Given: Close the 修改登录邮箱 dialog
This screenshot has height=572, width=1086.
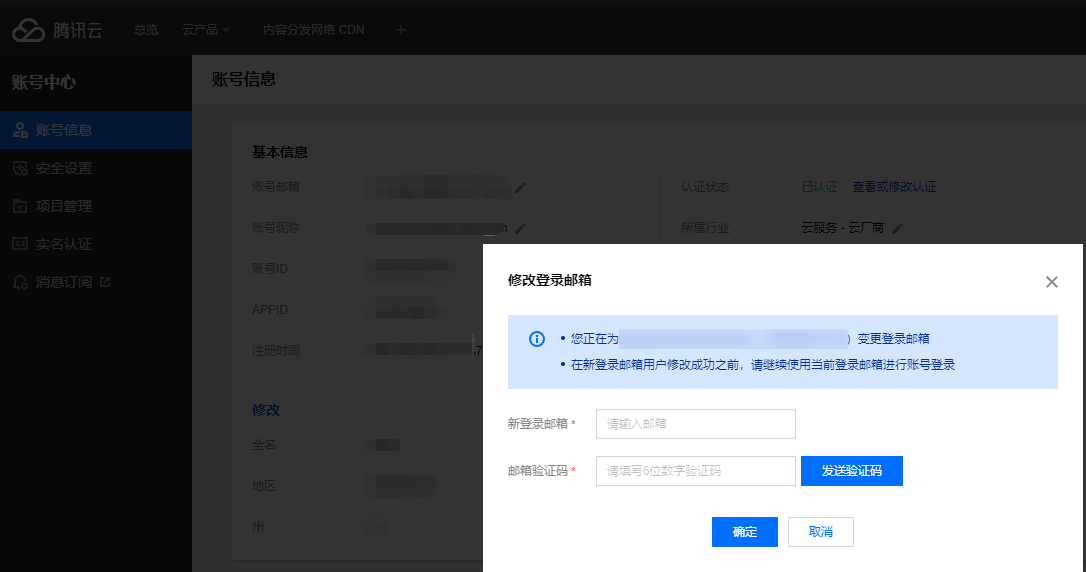Looking at the screenshot, I should tap(1051, 282).
